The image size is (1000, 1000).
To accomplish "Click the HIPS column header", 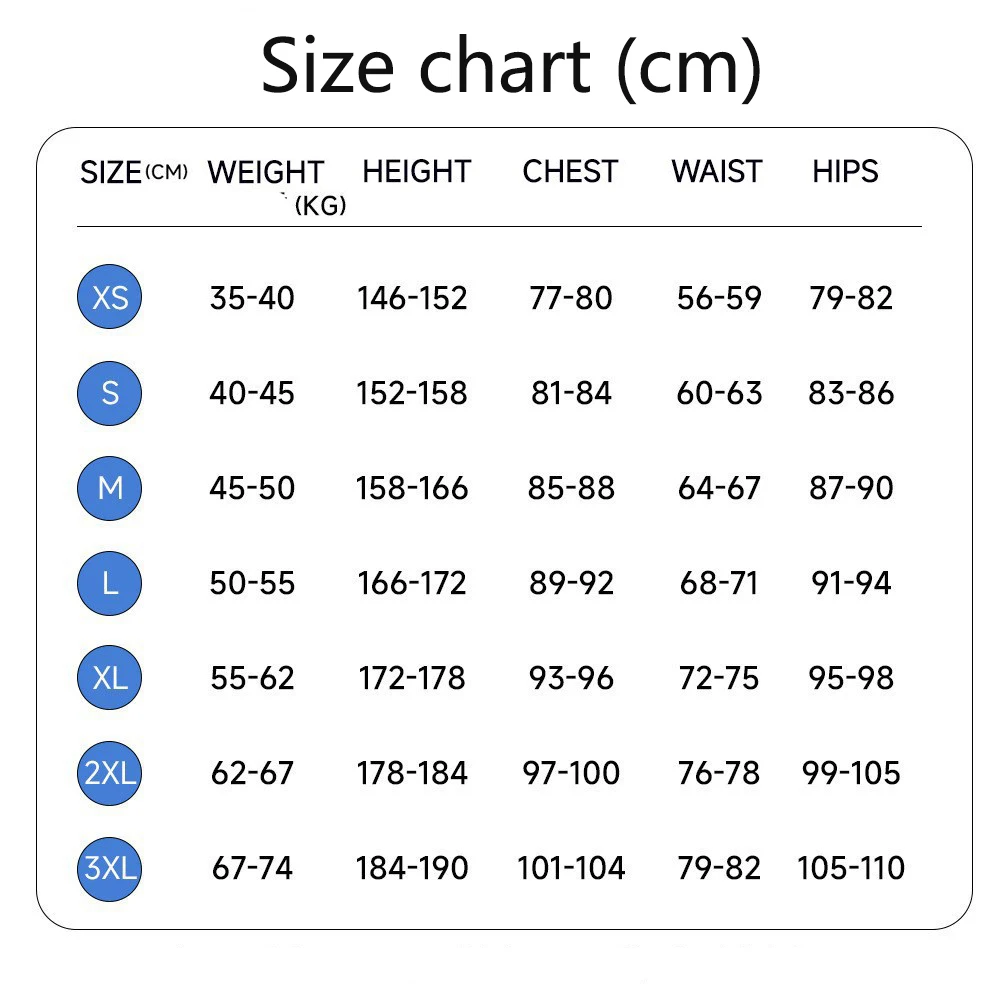I will tap(845, 172).
